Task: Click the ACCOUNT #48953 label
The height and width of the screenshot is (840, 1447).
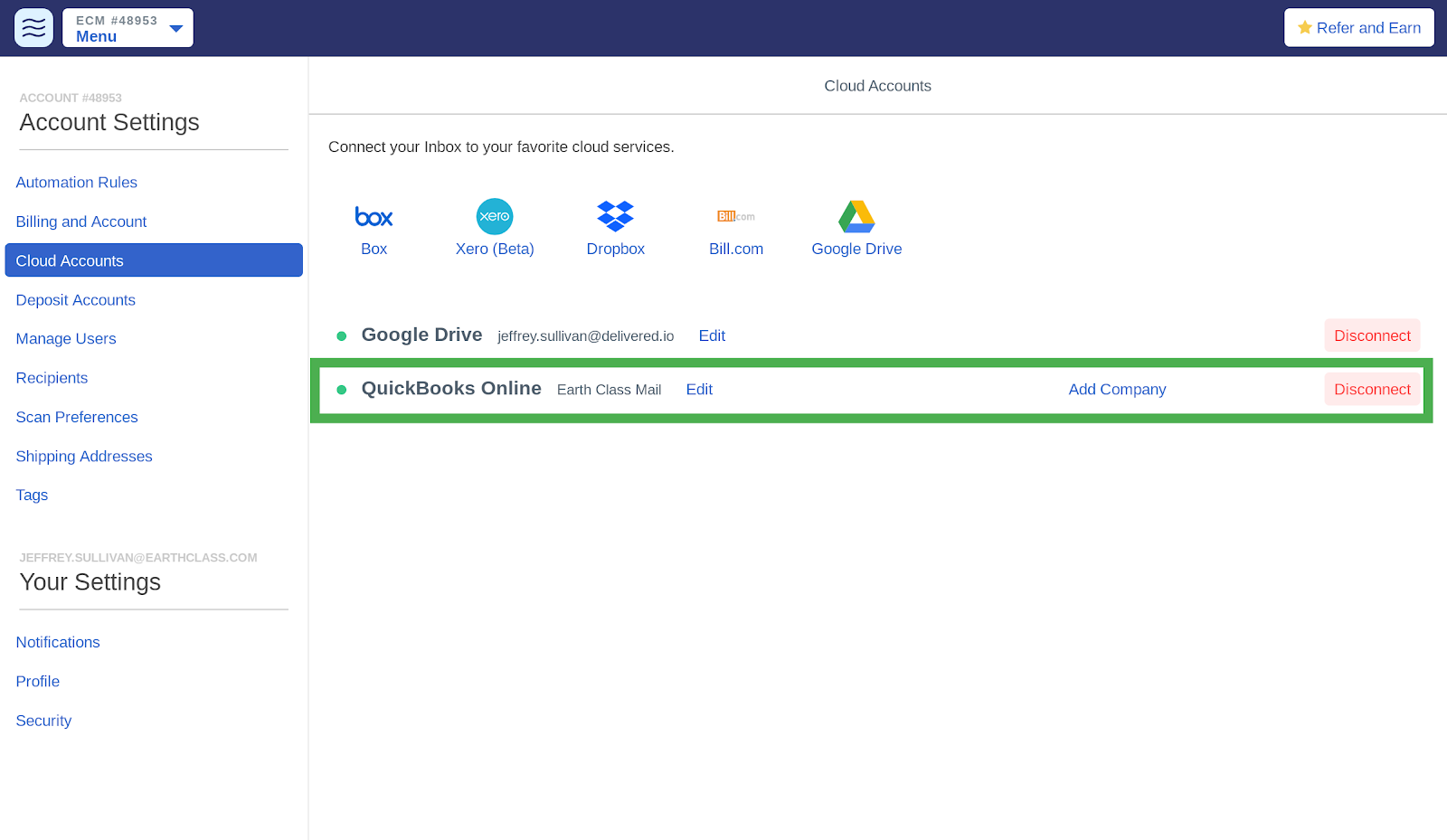Action: click(x=71, y=98)
